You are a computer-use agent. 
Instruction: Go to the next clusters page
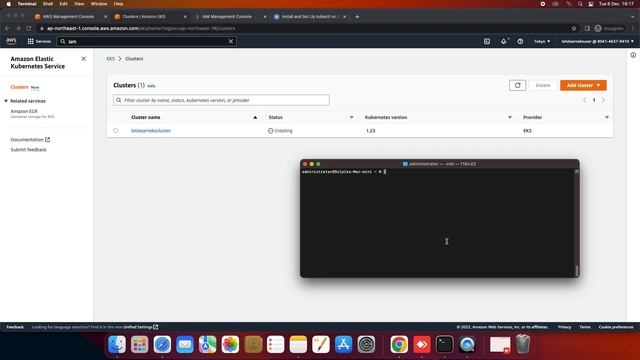pyautogui.click(x=603, y=100)
